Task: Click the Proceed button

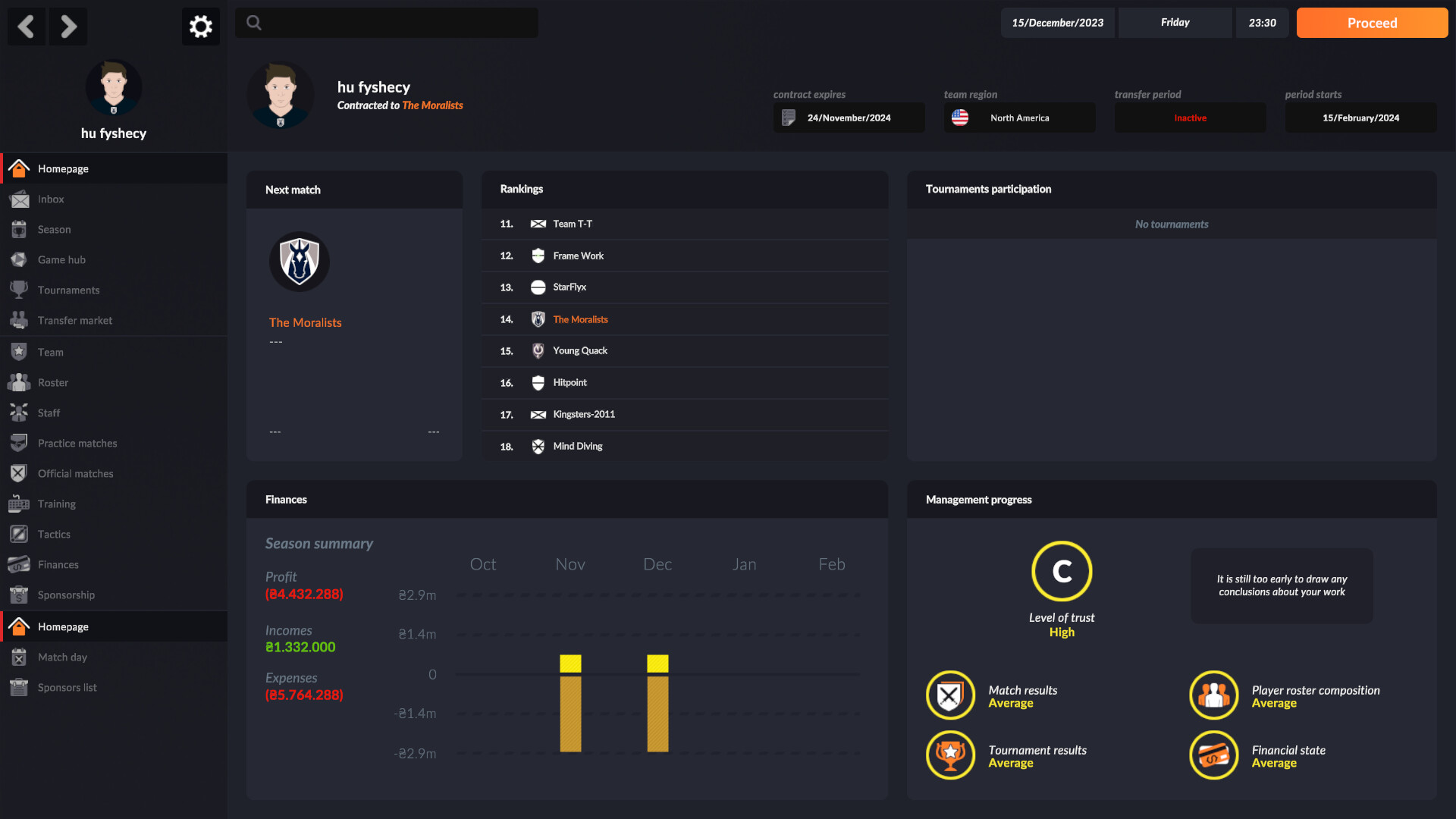Action: [x=1372, y=22]
